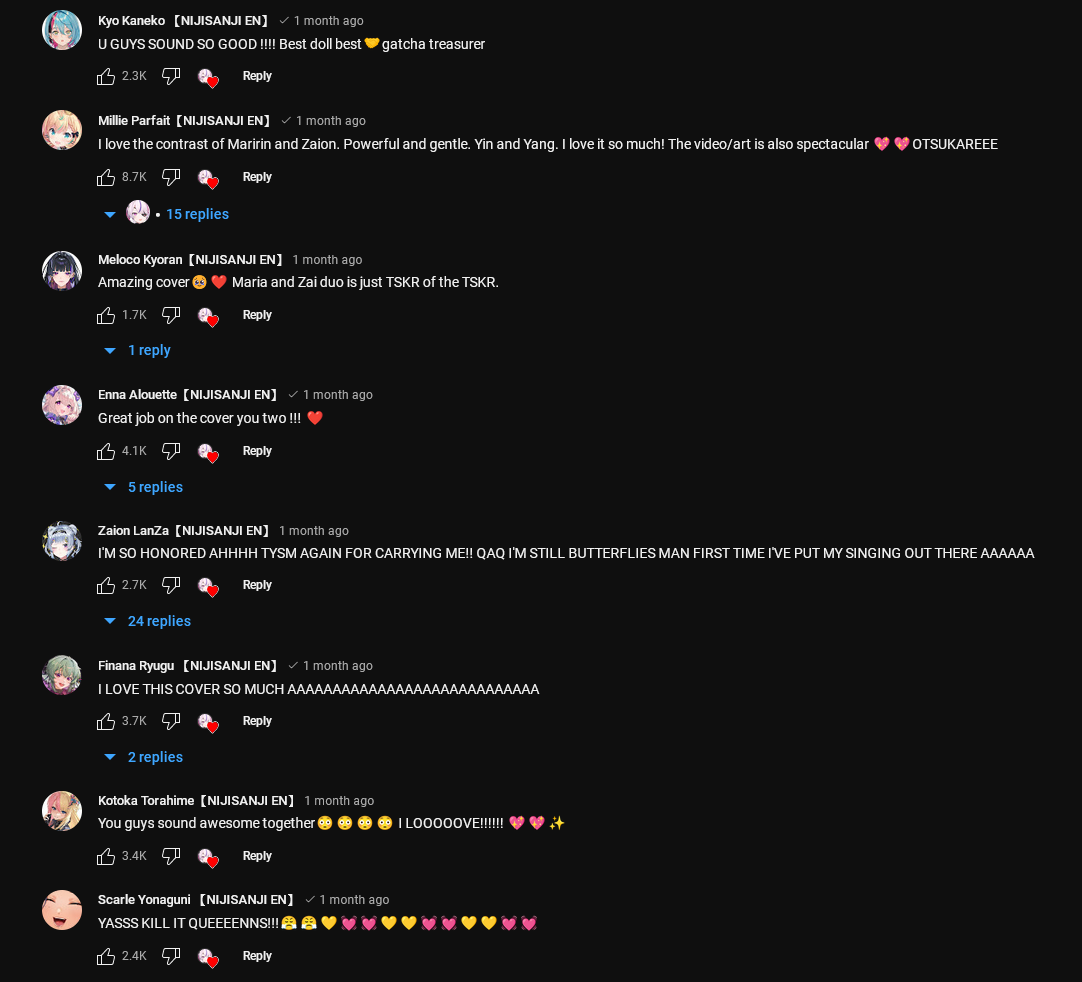
Task: Dislike Millie Parfait's comment
Action: [x=171, y=177]
